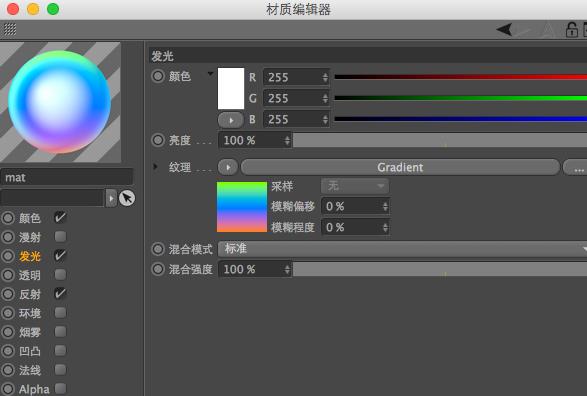Open the 混合模式 标准 dropdown
Screen dimensions: 587x396
[402, 249]
